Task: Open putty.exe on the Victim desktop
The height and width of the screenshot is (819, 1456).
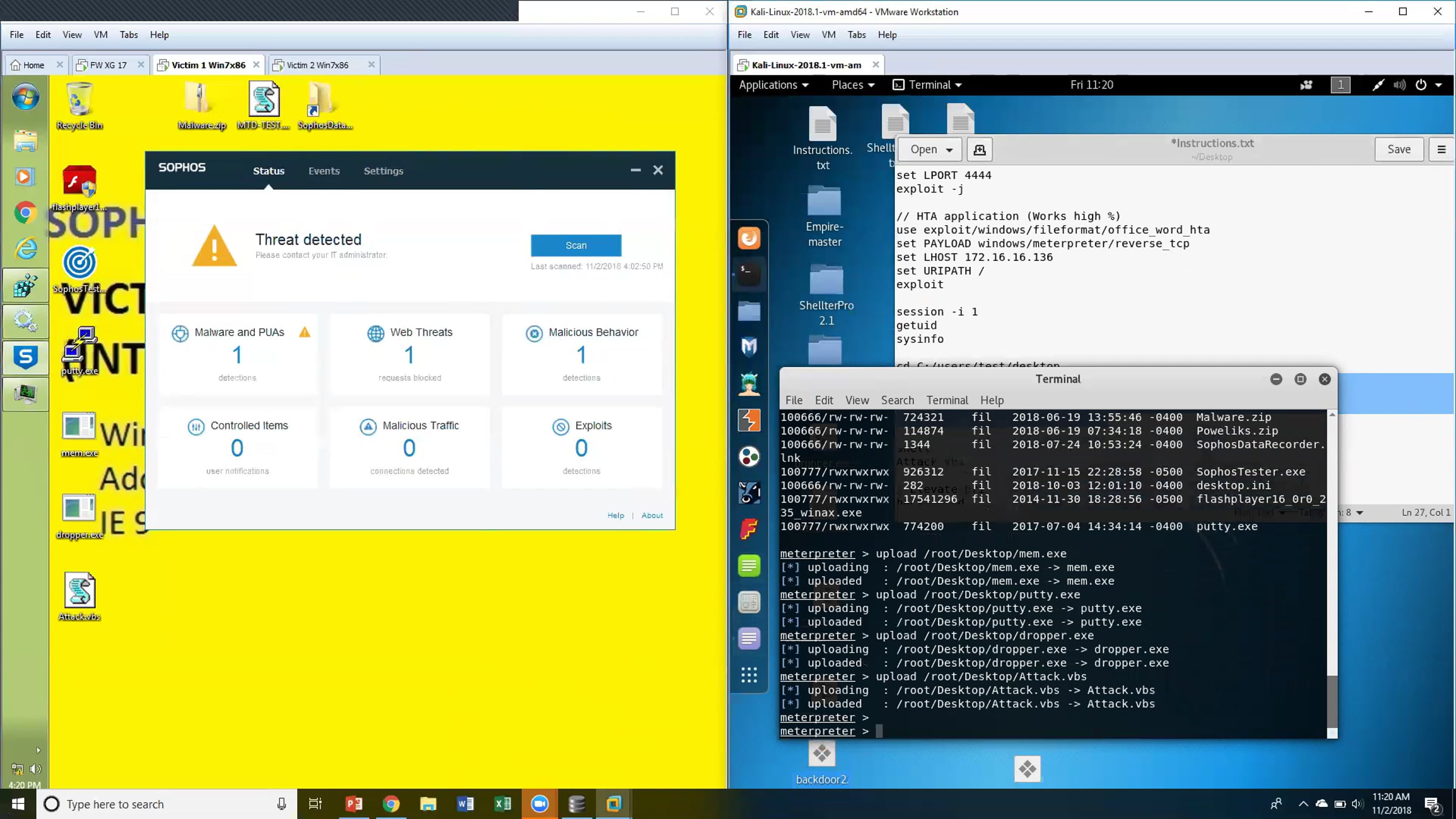Action: click(79, 352)
